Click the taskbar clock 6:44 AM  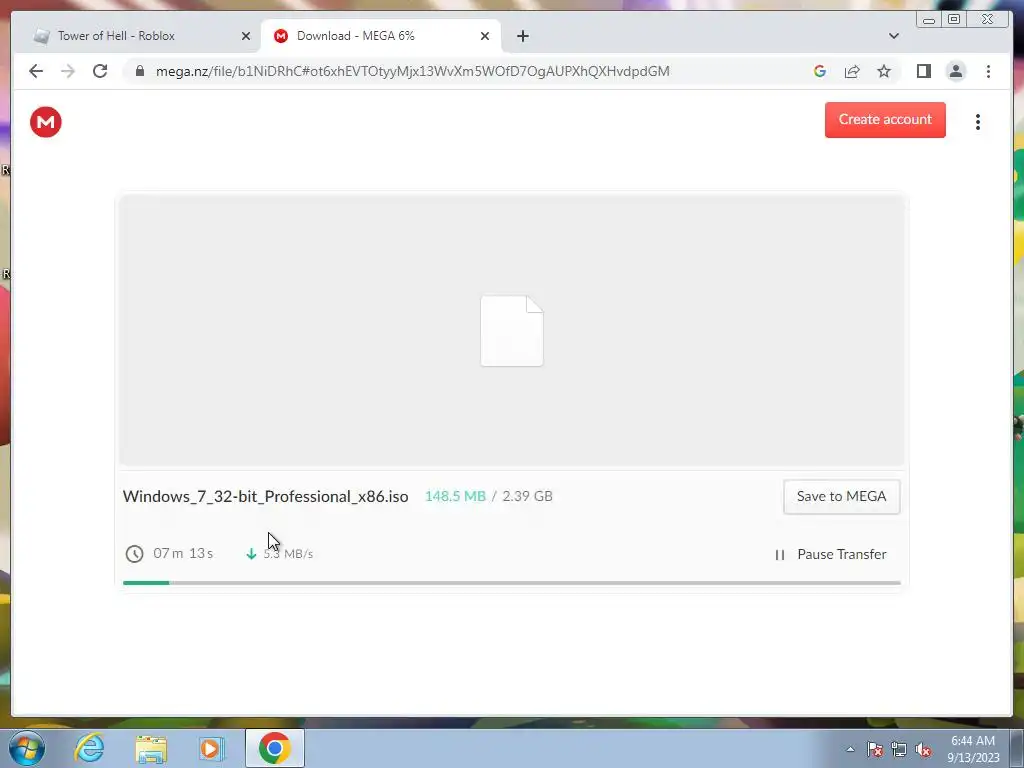tap(973, 741)
